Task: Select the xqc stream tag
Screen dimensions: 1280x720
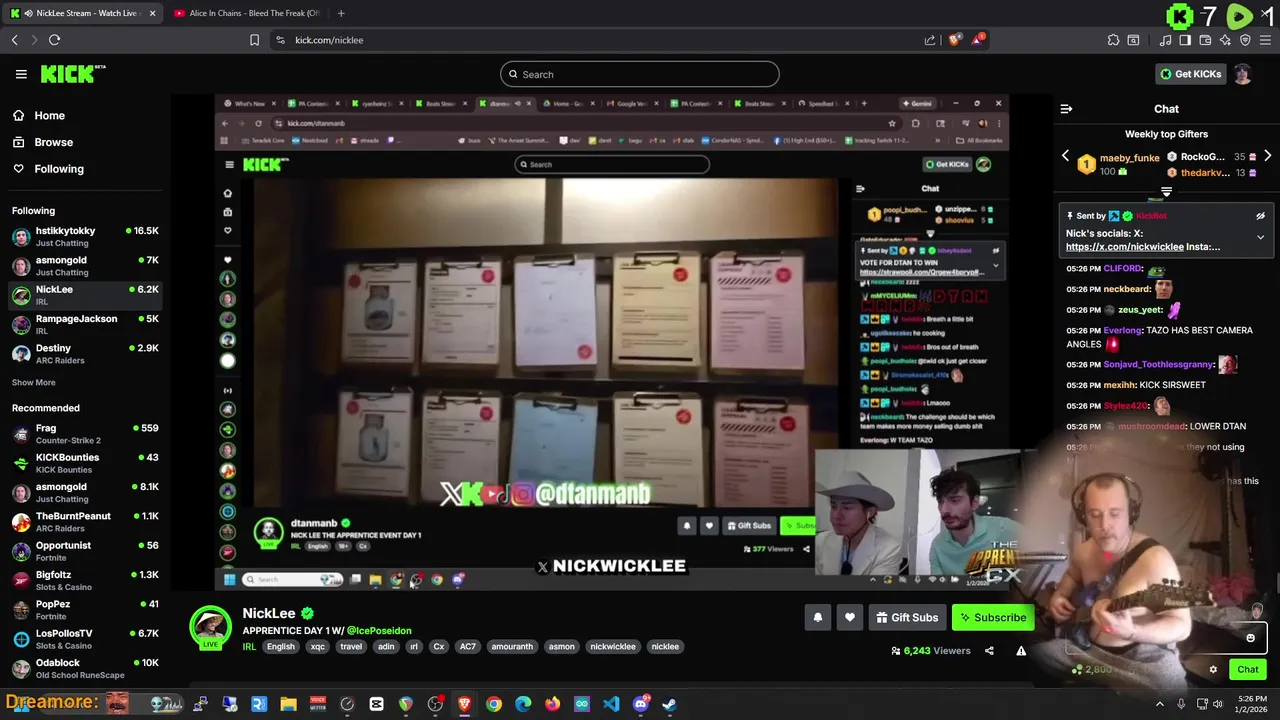Action: pos(317,647)
